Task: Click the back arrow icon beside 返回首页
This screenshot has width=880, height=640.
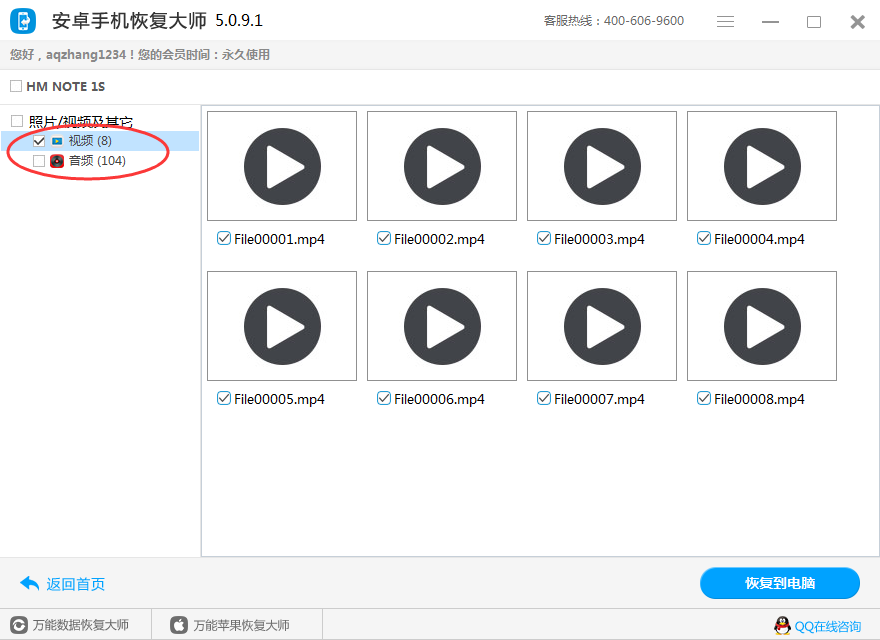Action: tap(29, 584)
